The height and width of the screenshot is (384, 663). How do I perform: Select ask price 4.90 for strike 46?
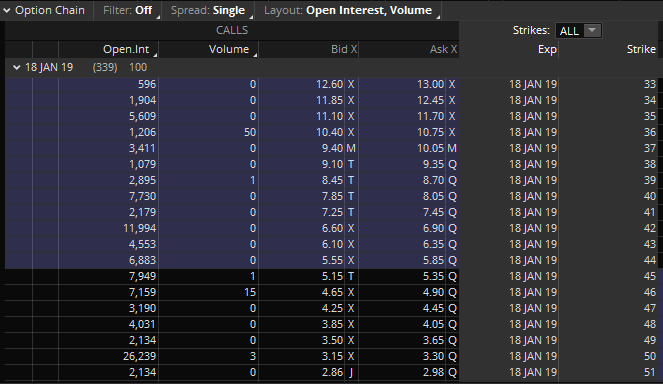pyautogui.click(x=433, y=293)
